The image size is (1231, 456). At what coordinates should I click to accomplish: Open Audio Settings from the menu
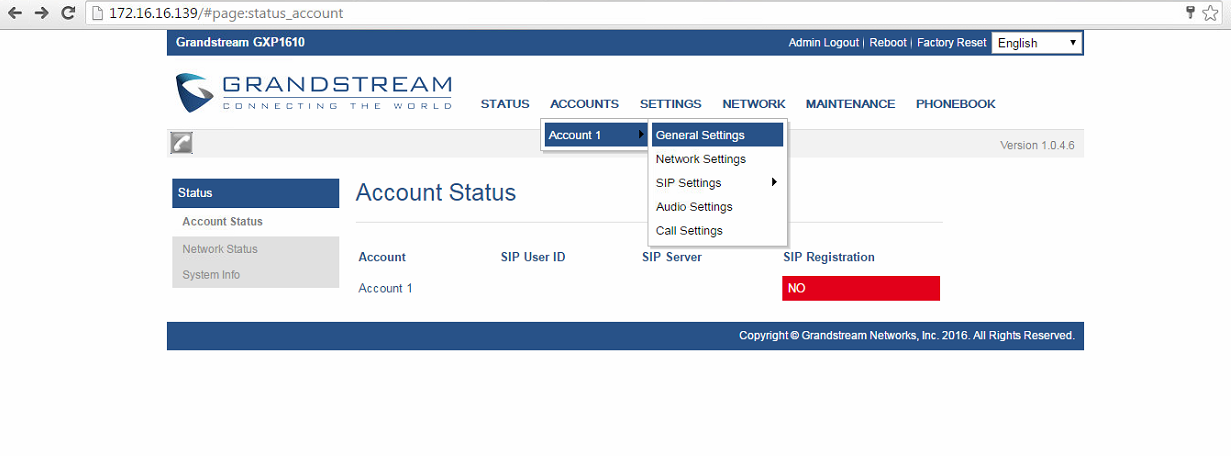pyautogui.click(x=717, y=207)
